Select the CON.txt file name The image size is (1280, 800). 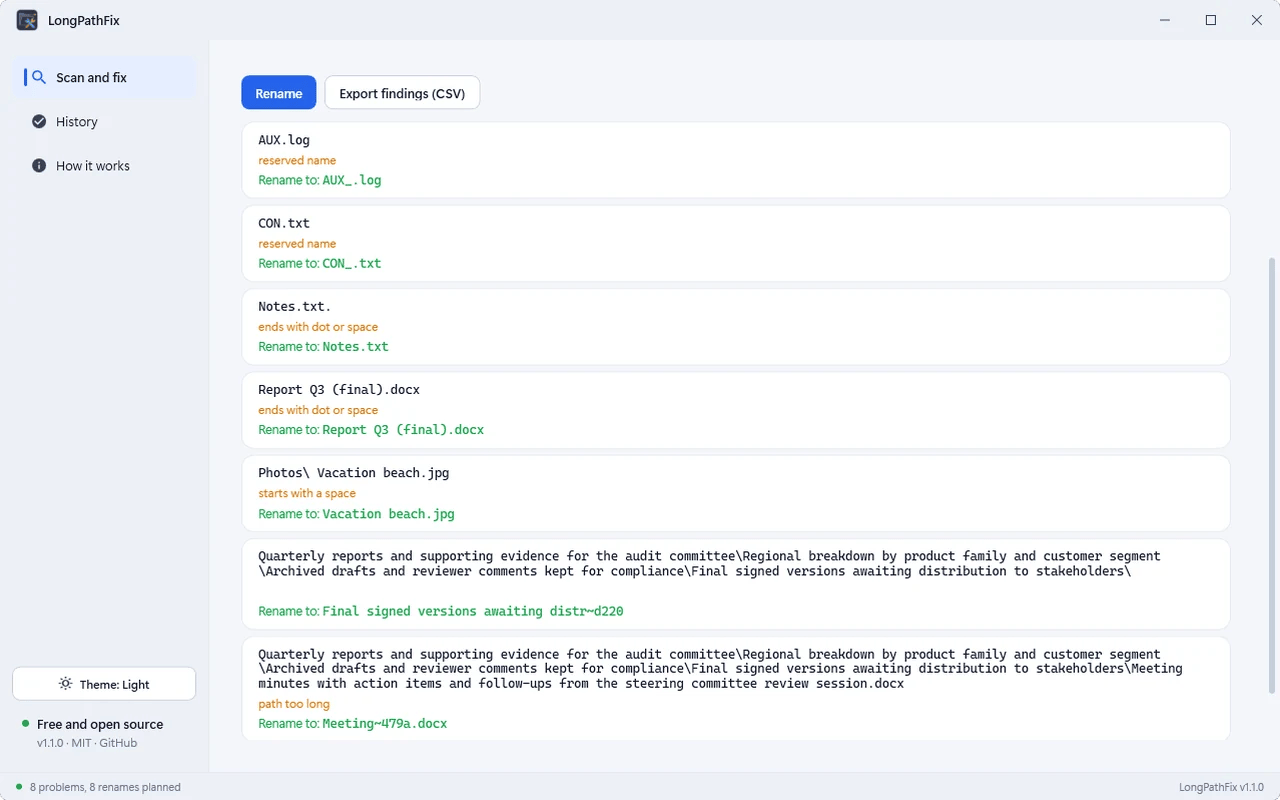point(284,223)
